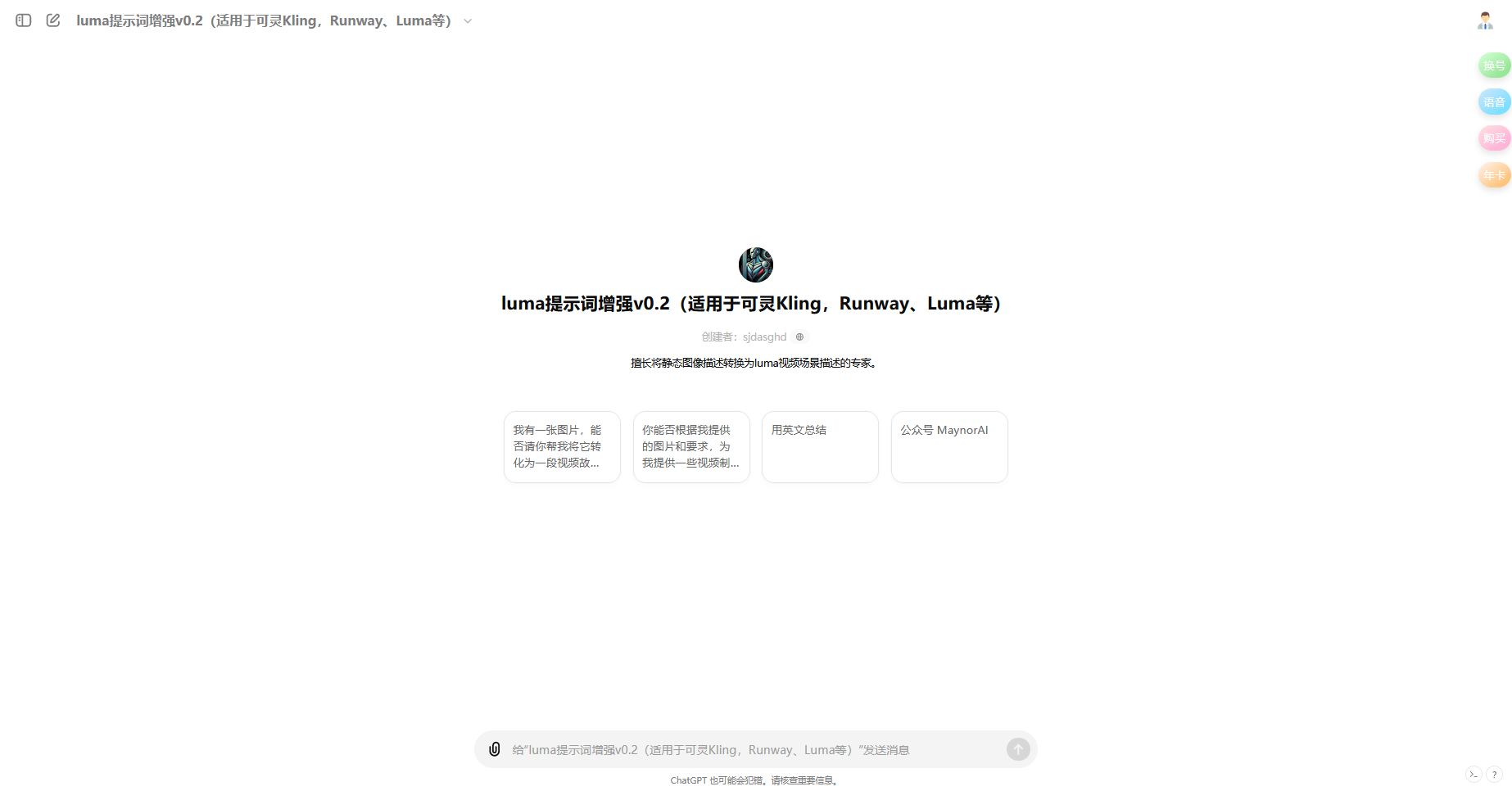
Task: Open the 购买 floating tab
Action: click(1494, 138)
